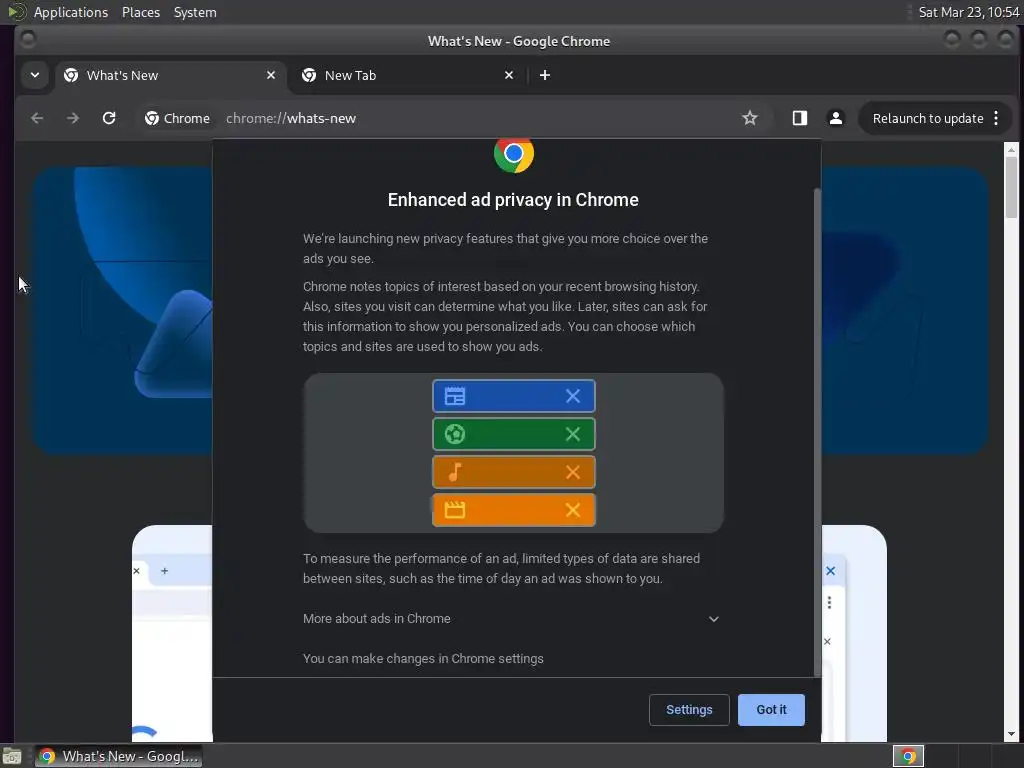
Task: Remove the green sports topic chip
Action: tap(573, 434)
